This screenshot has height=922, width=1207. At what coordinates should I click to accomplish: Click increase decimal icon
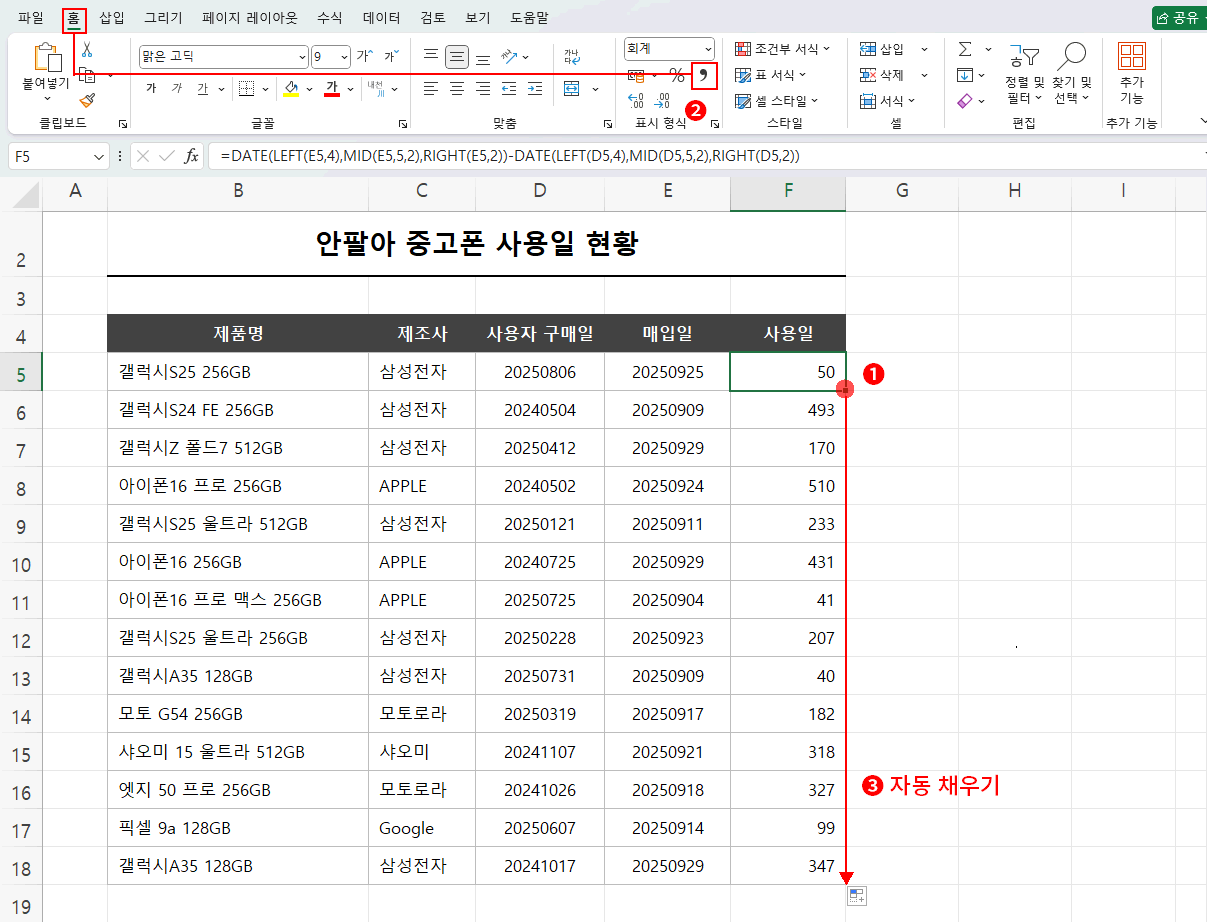[636, 100]
